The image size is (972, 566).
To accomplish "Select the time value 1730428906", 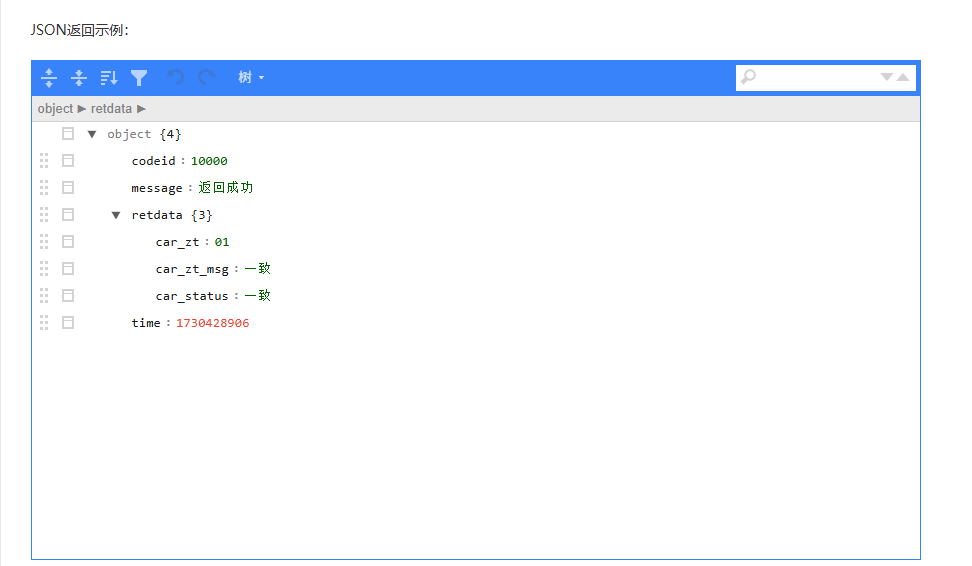I will click(213, 323).
